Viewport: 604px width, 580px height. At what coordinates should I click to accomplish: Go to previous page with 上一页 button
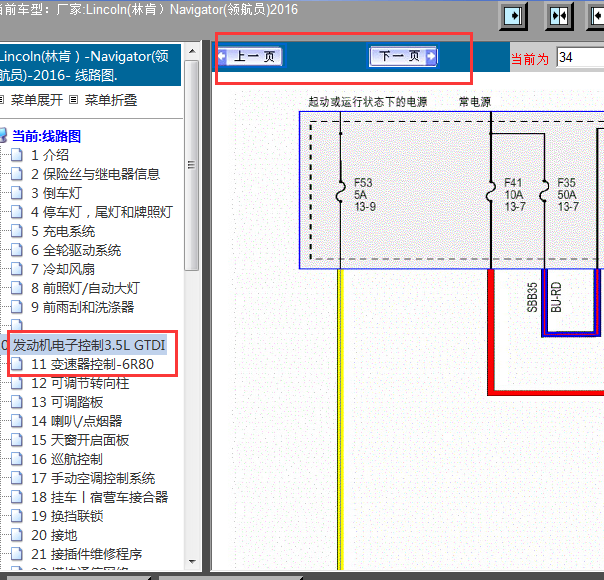251,56
